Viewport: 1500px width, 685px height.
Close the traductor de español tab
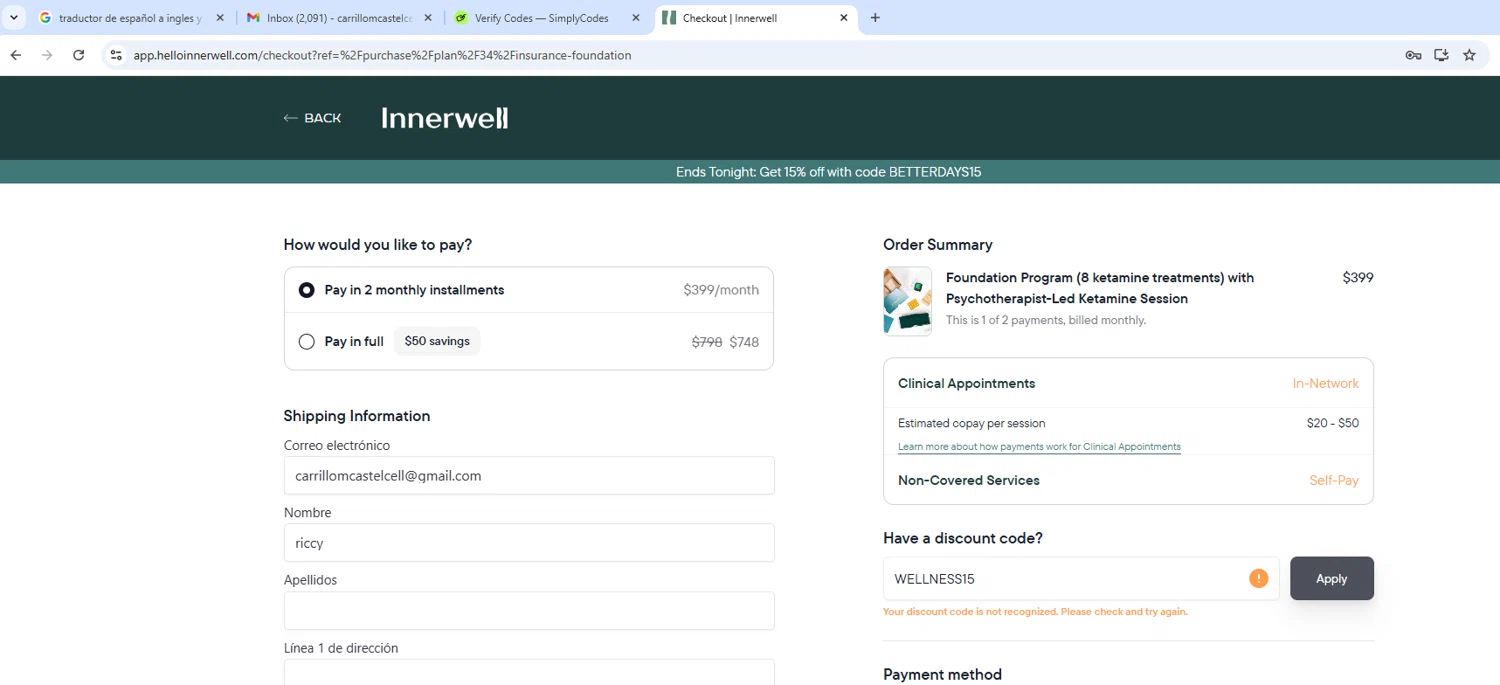[x=220, y=18]
